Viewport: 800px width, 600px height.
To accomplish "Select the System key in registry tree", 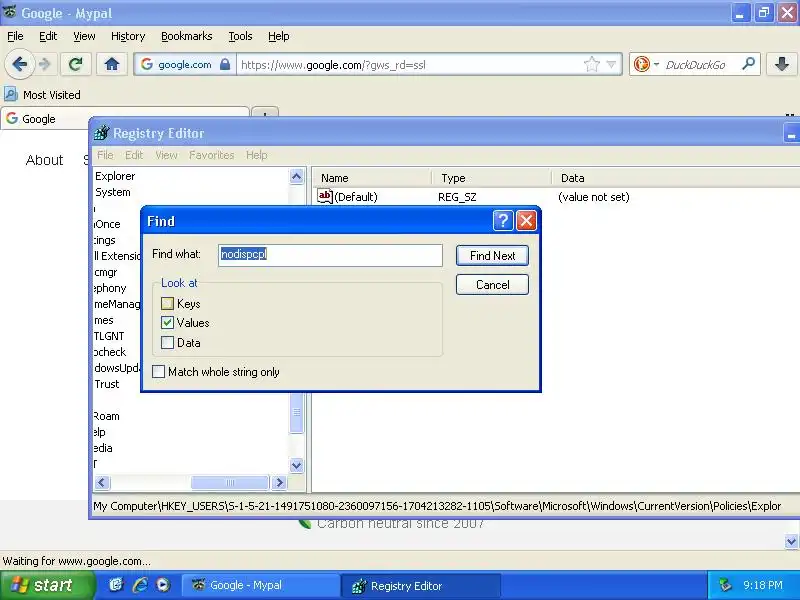I will point(112,192).
